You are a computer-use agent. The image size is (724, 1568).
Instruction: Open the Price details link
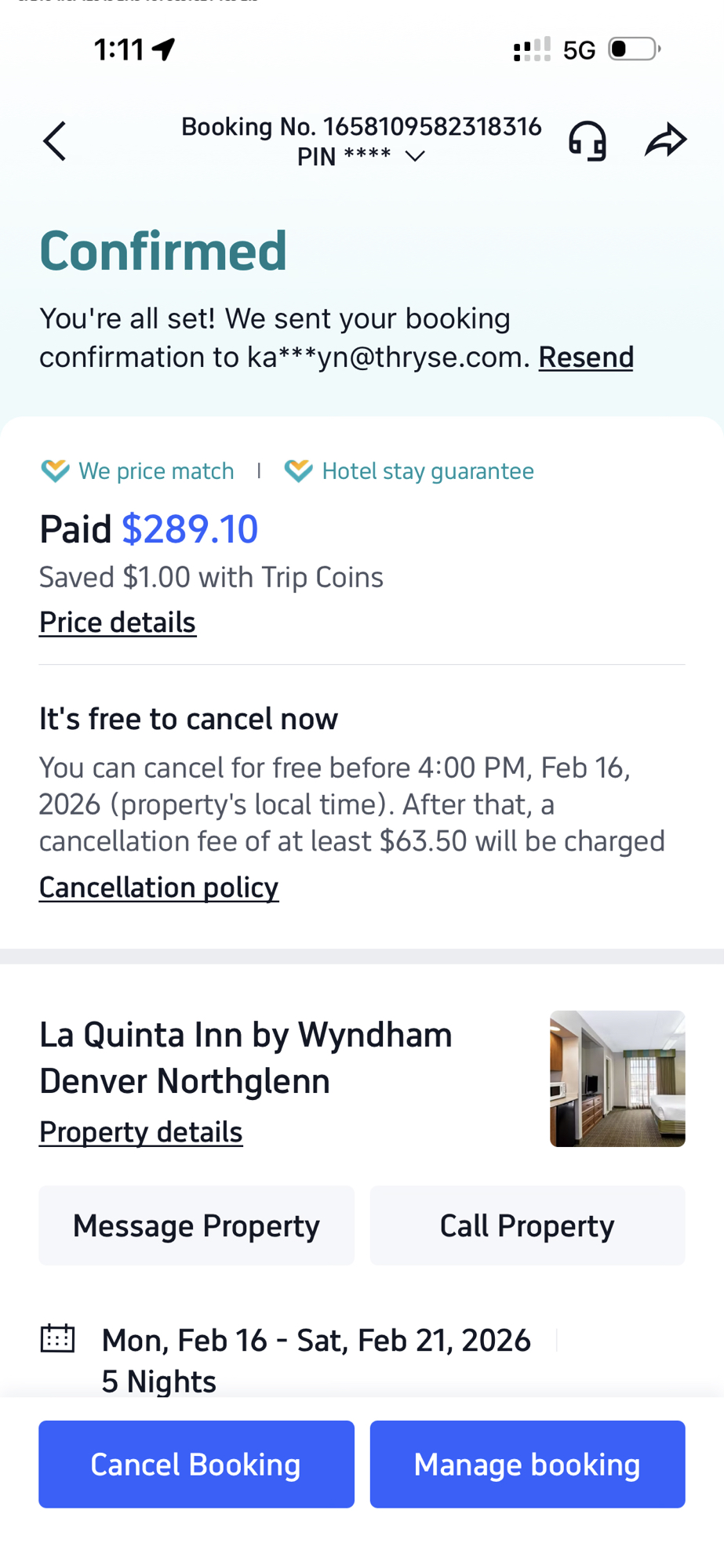[118, 622]
